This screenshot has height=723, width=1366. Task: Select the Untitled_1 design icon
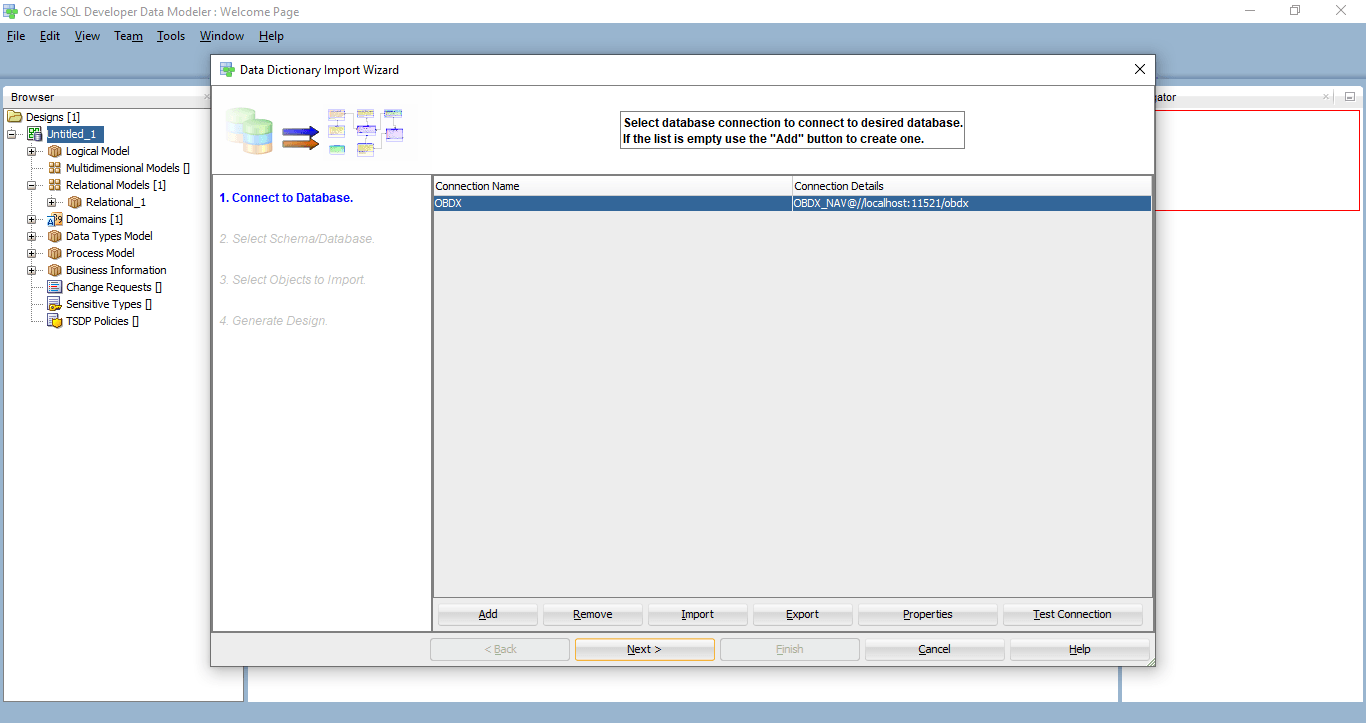35,134
